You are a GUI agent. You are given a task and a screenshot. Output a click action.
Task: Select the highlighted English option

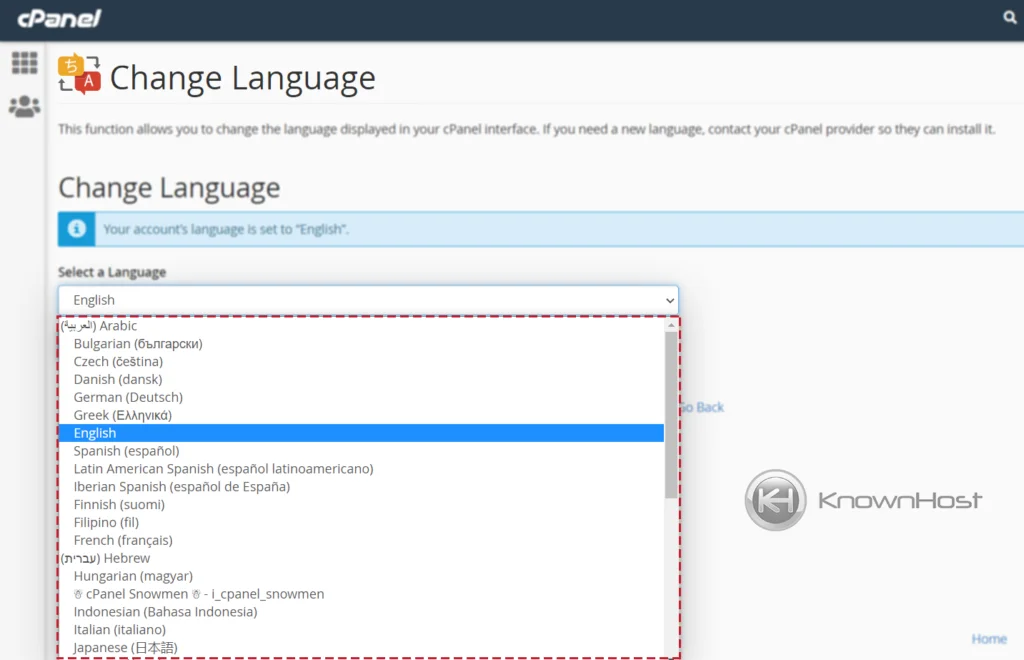[x=361, y=433]
